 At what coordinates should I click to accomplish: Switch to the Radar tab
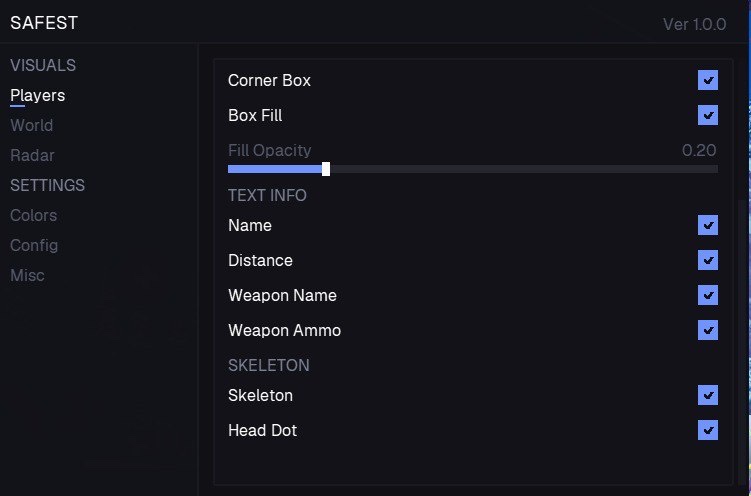pos(32,156)
